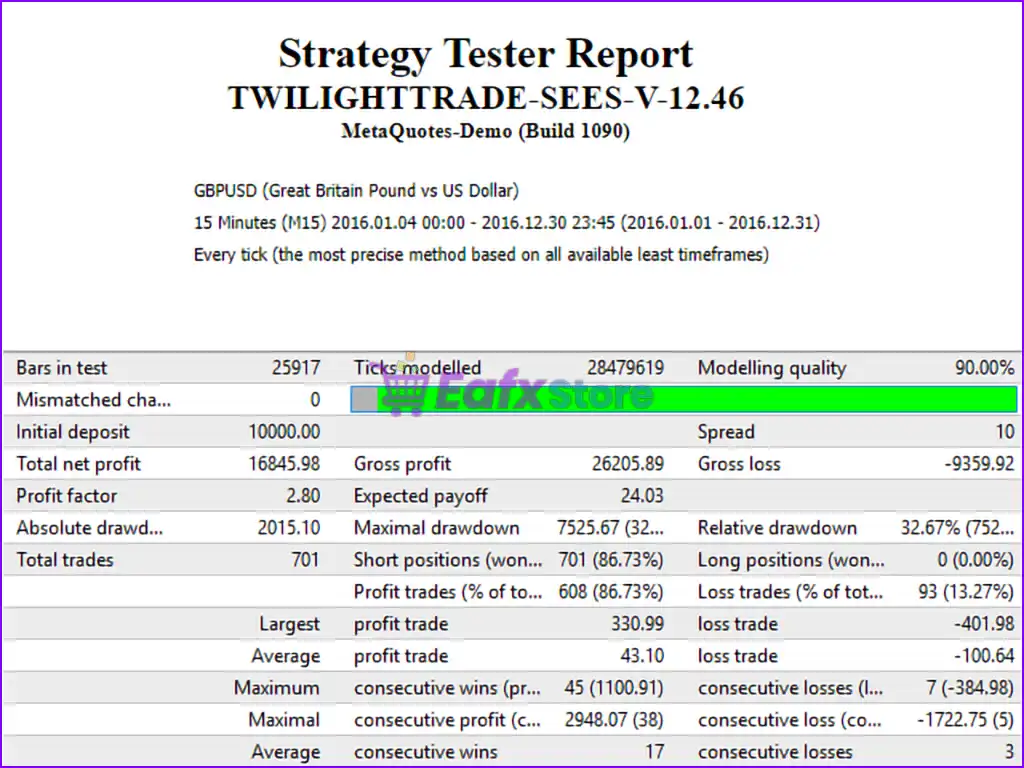The height and width of the screenshot is (768, 1024).
Task: Click the Total trades label
Action: click(65, 560)
